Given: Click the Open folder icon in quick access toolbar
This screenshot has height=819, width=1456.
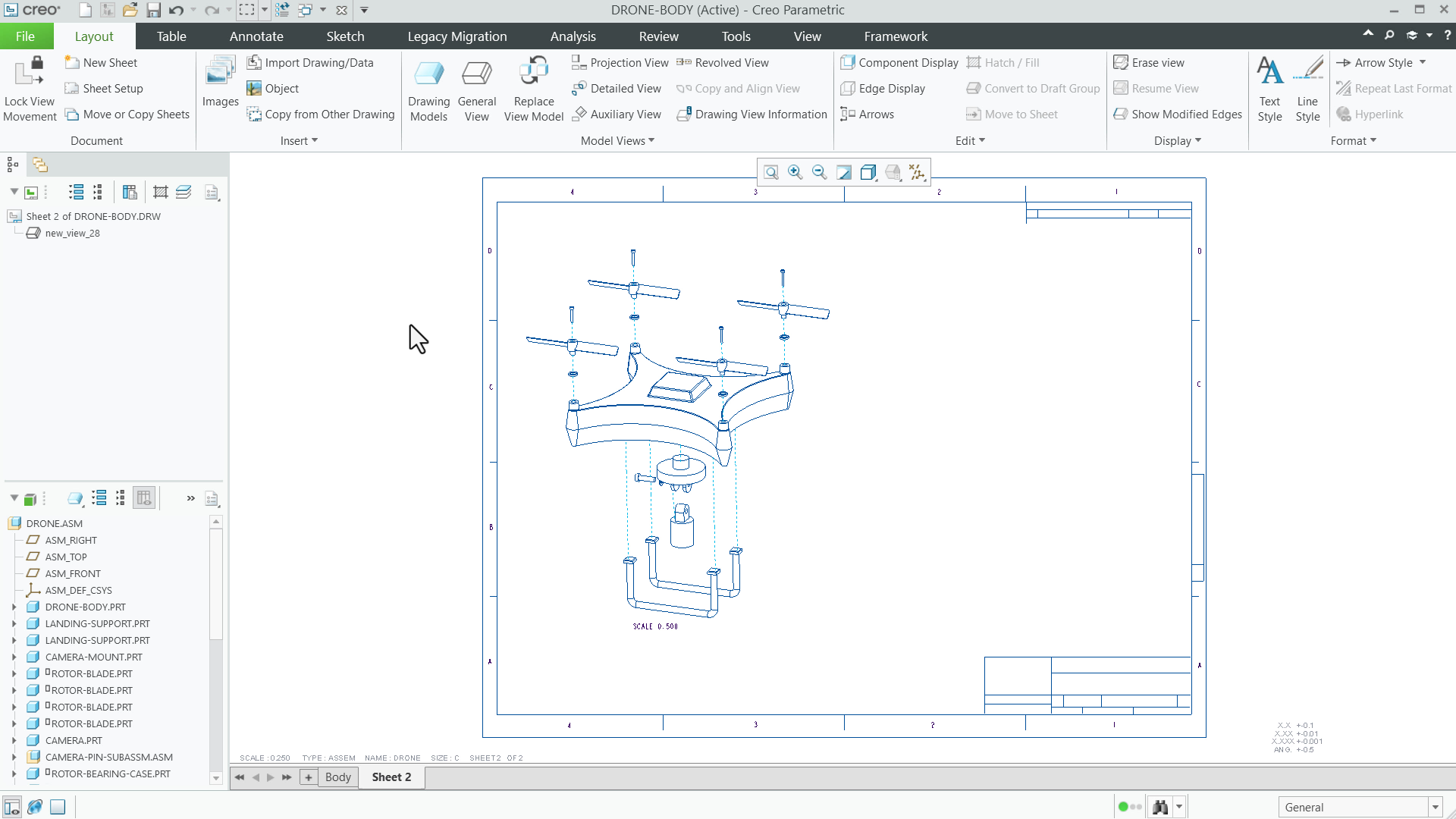Looking at the screenshot, I should pos(130,10).
